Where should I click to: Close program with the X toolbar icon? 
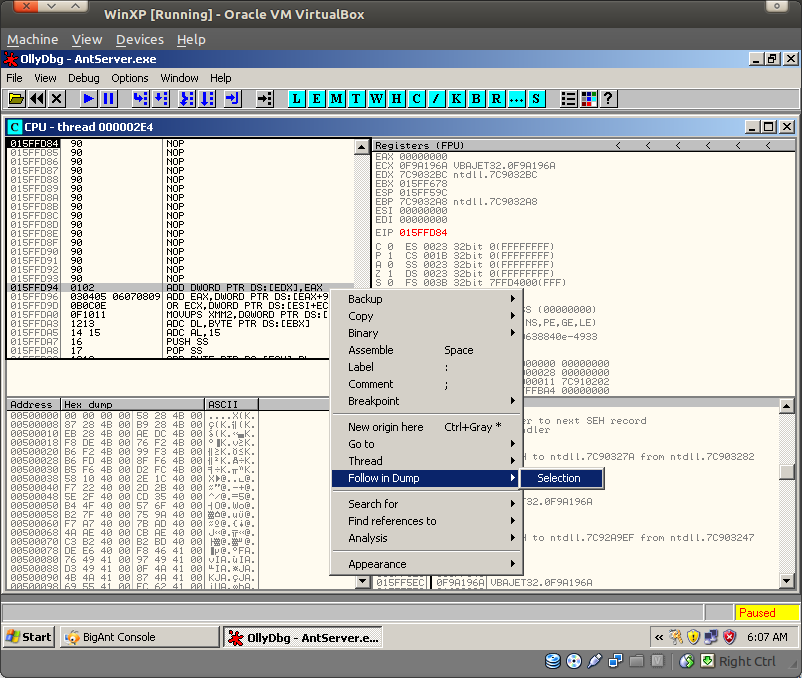57,98
